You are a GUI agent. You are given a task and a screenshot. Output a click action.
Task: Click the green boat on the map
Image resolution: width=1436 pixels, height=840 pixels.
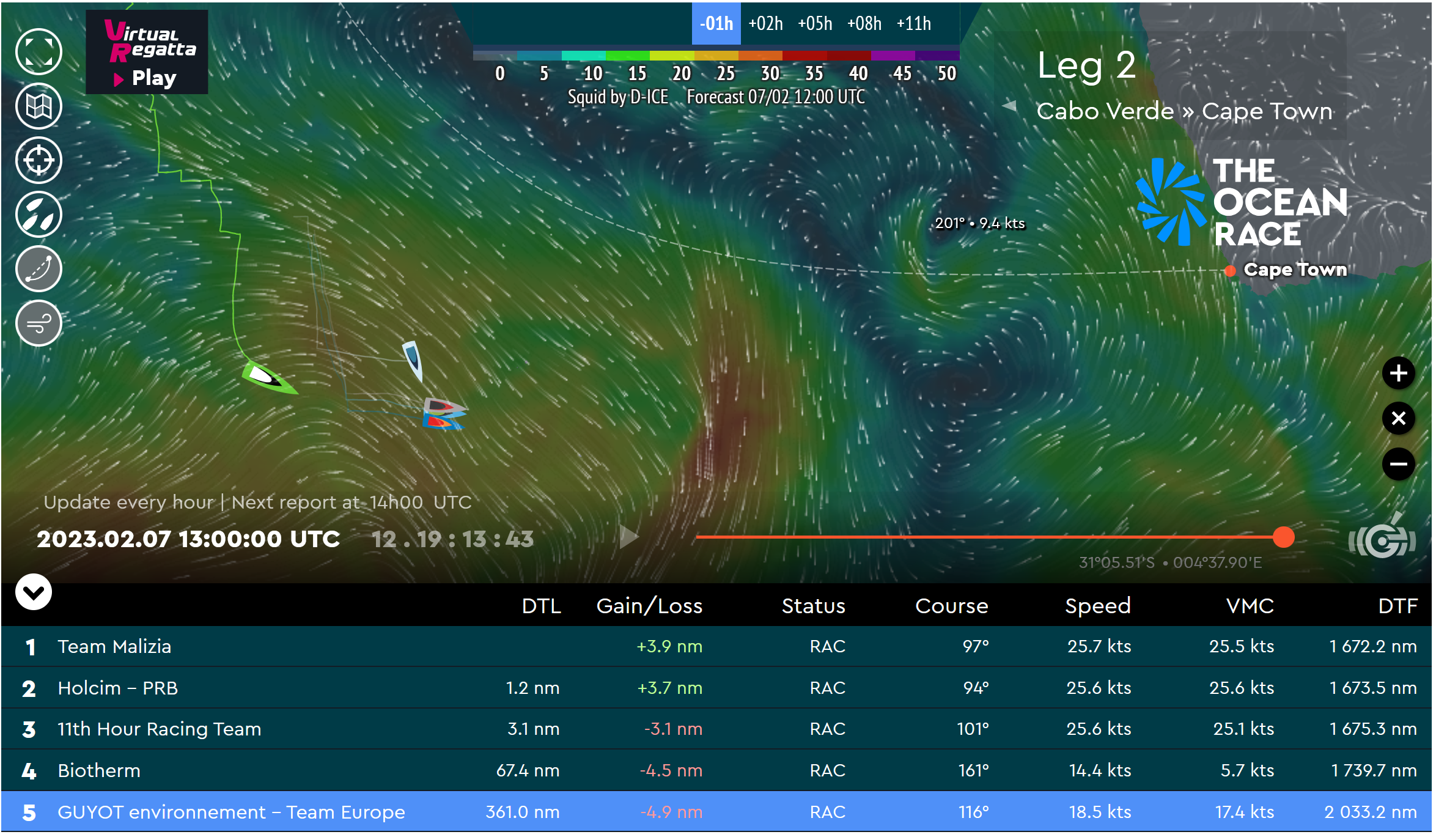(269, 377)
